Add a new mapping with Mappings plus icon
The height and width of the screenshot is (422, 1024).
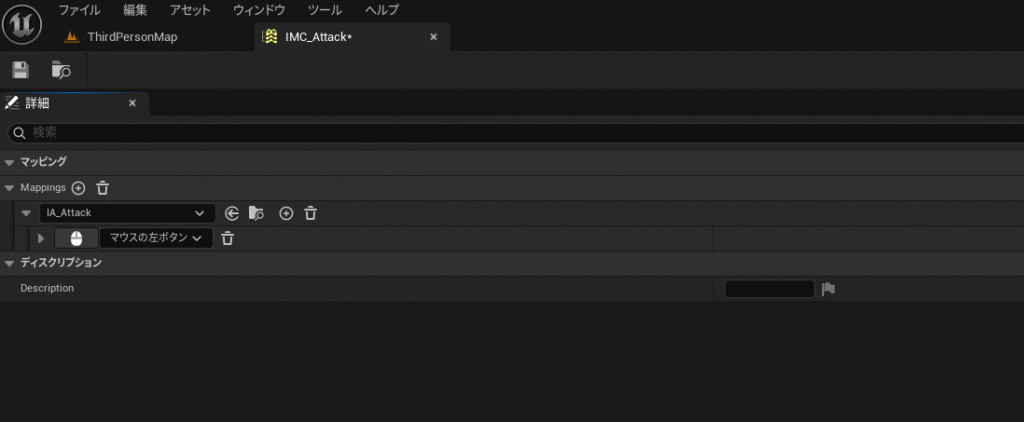[x=78, y=188]
